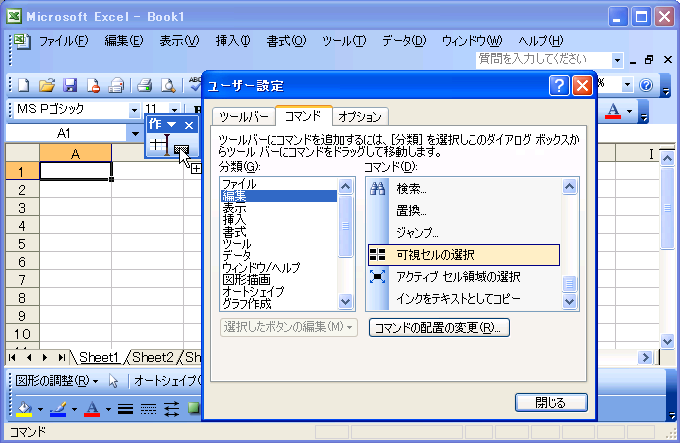Click the Excel workbook icon in menu bar
The width and height of the screenshot is (680, 443).
click(x=22, y=42)
